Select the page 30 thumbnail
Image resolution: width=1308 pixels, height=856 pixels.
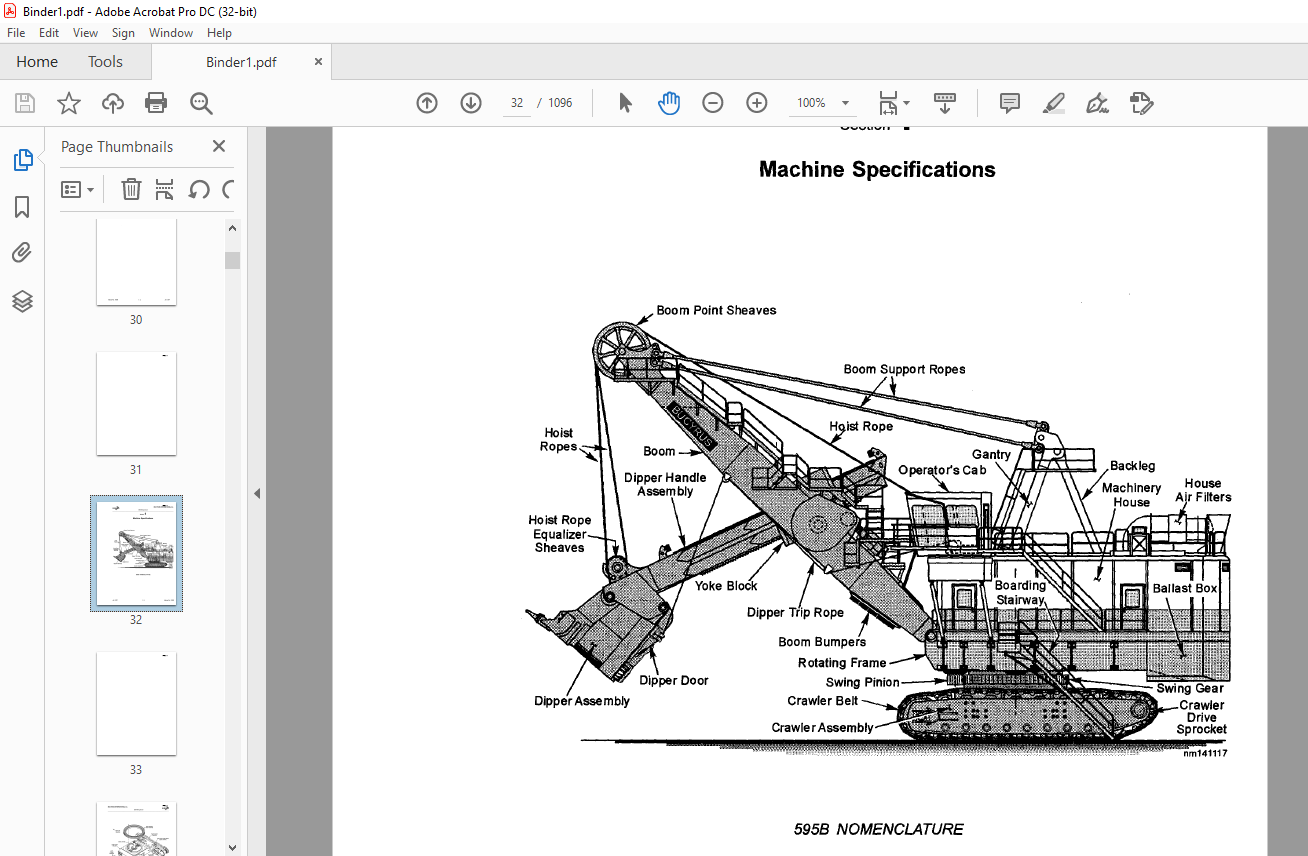(136, 262)
